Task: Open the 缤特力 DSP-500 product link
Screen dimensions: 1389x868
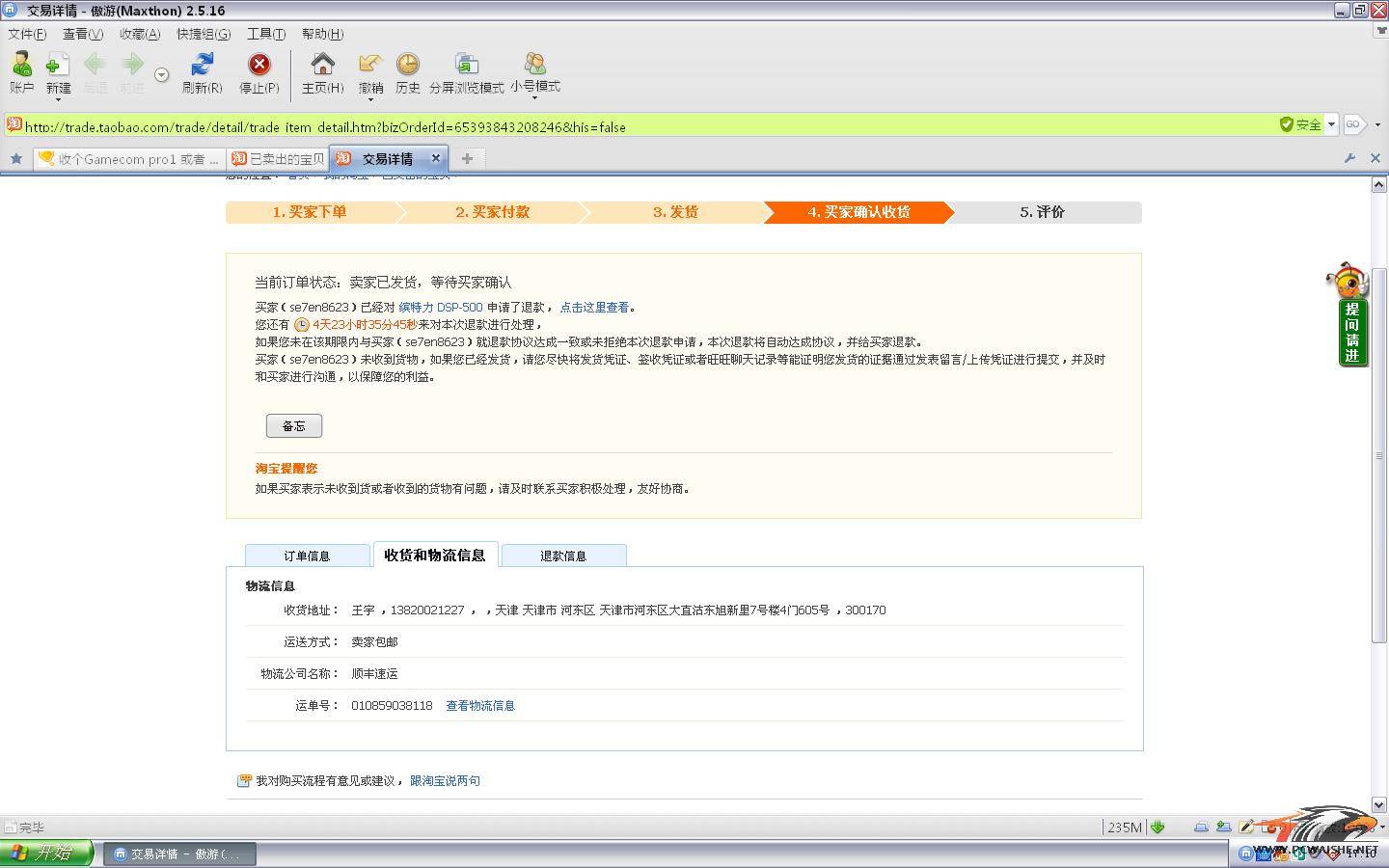Action: pos(441,308)
